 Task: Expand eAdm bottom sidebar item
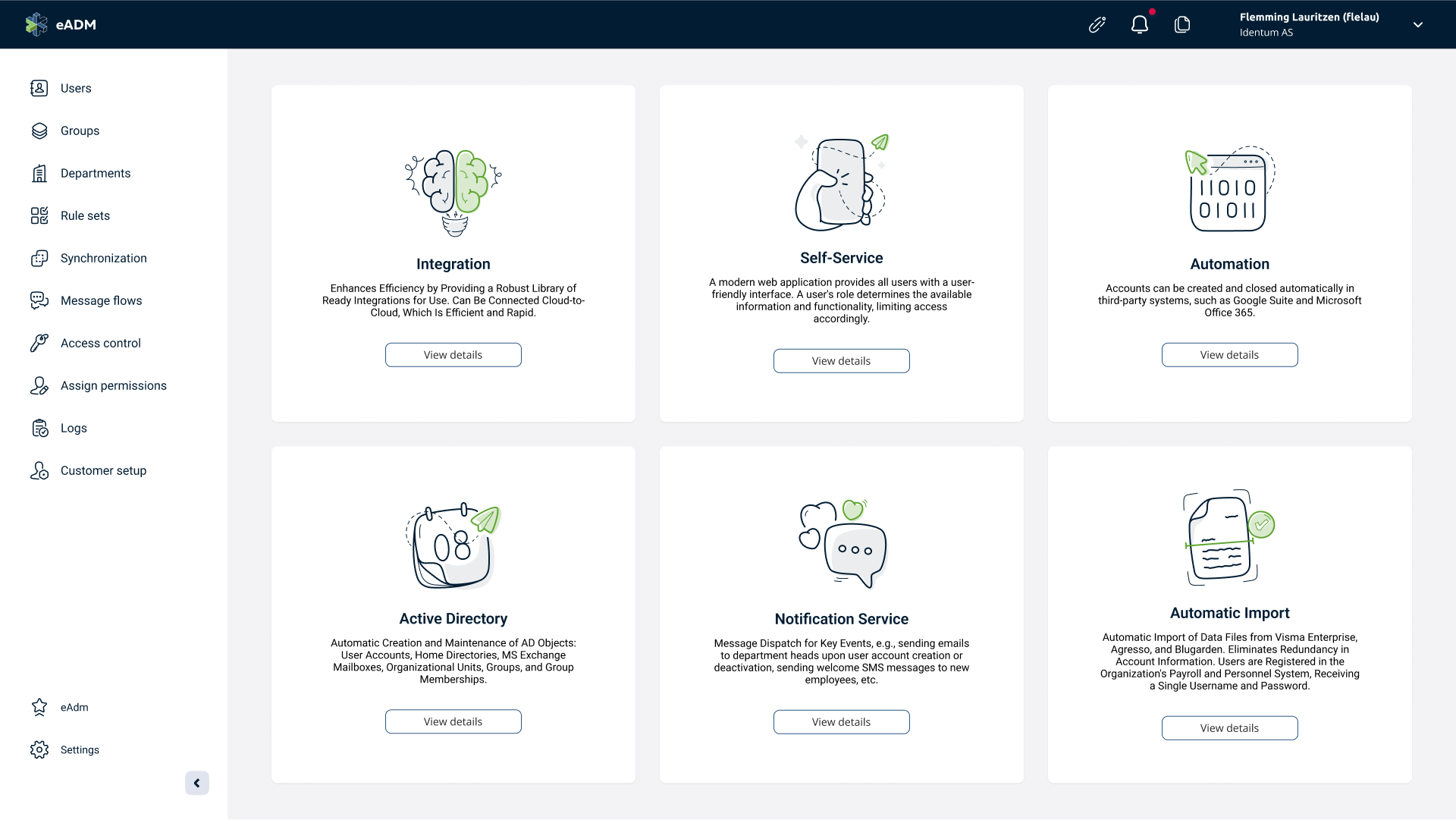point(74,707)
